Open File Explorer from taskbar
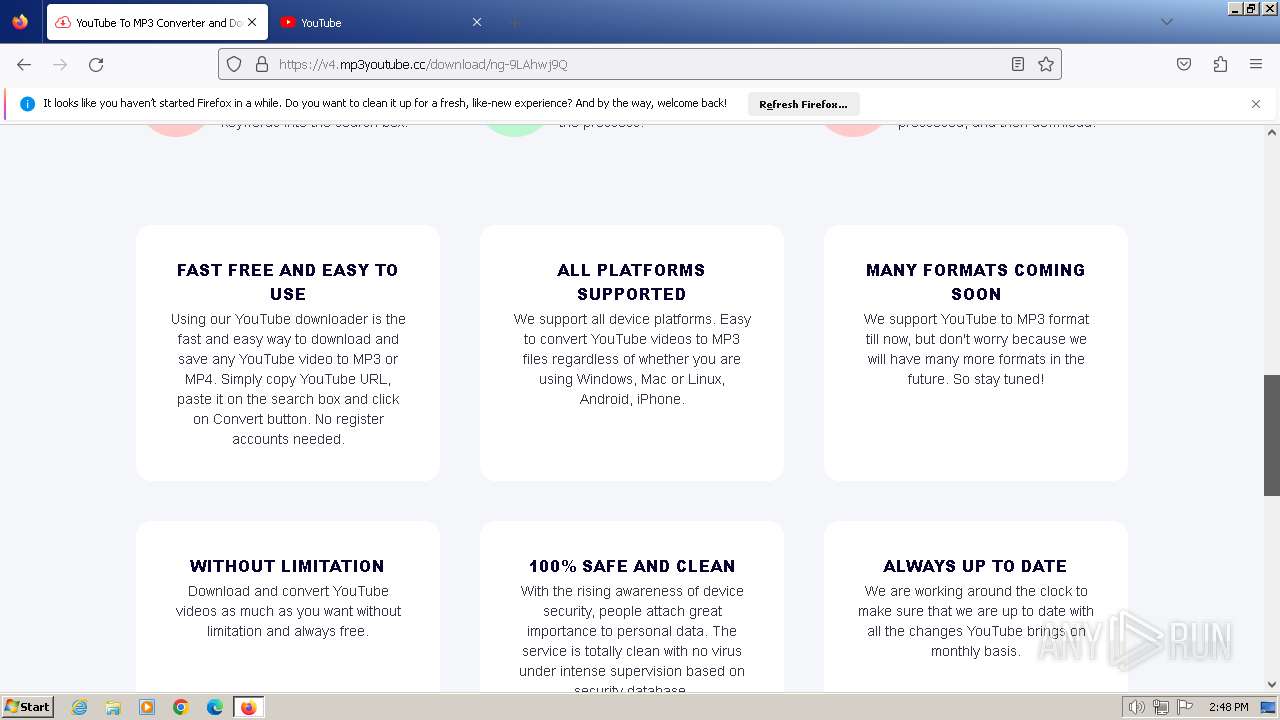This screenshot has width=1280, height=720. click(x=113, y=707)
